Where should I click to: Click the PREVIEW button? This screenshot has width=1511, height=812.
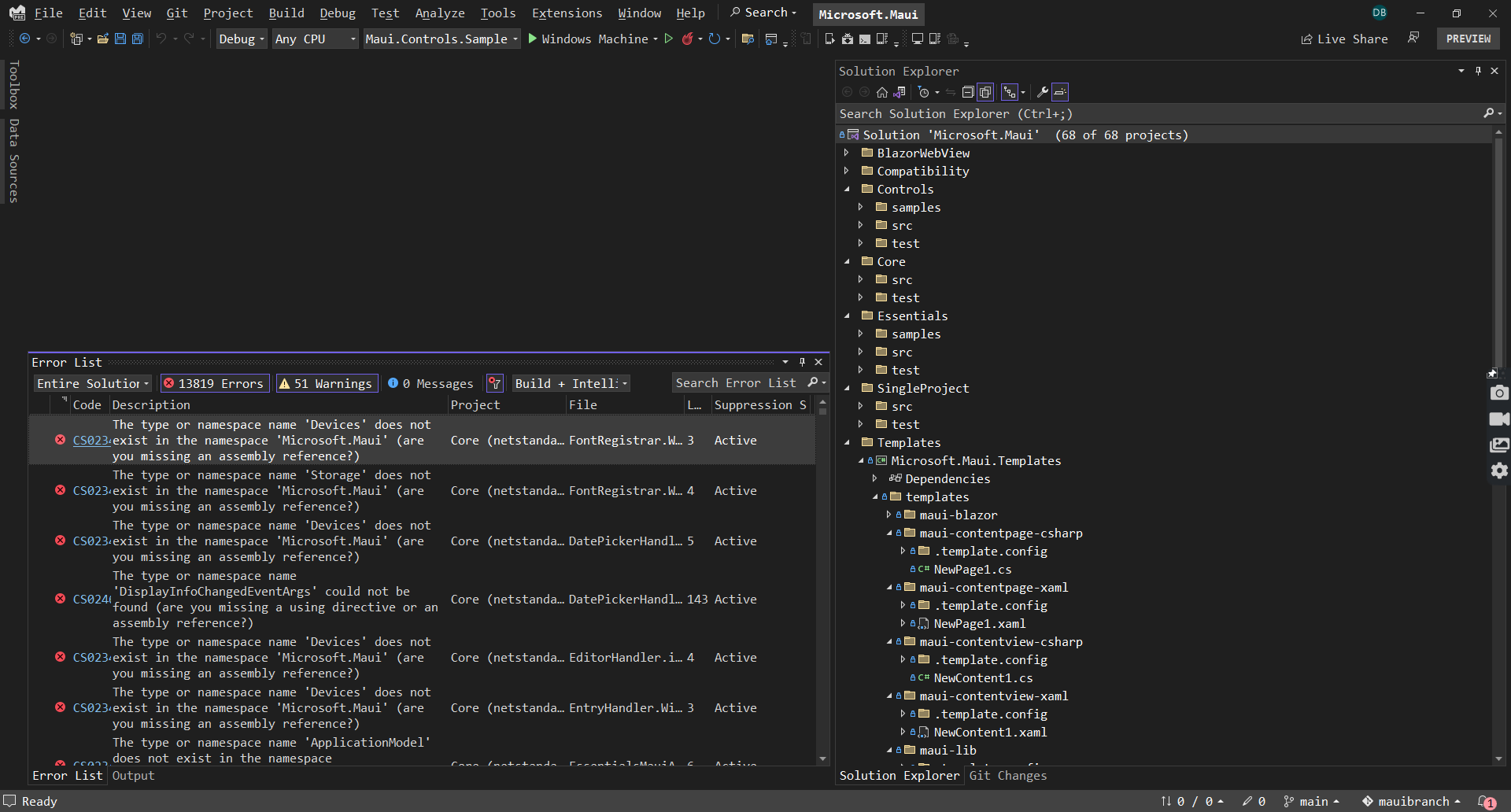pyautogui.click(x=1469, y=39)
